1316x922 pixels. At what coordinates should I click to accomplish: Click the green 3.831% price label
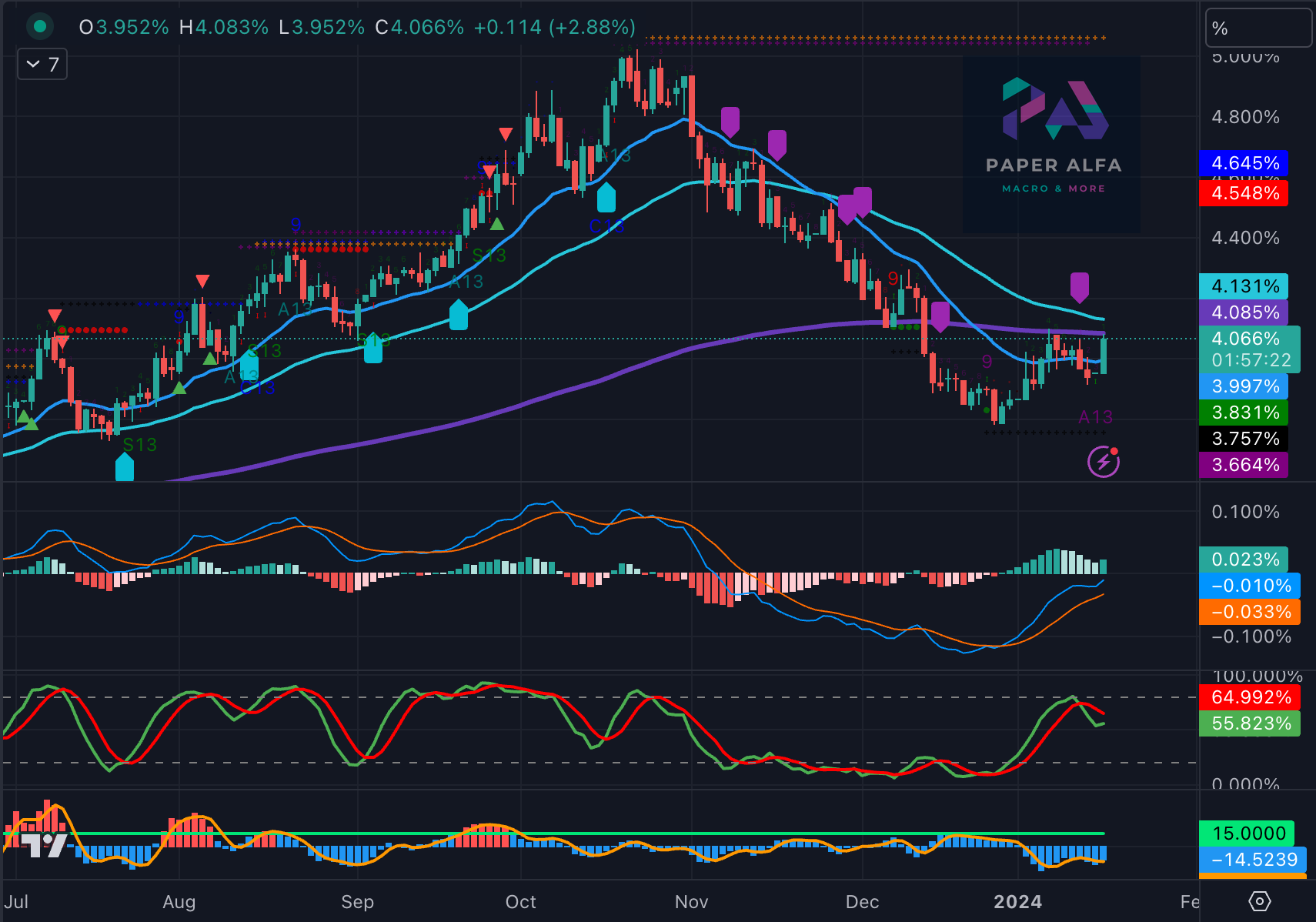(x=1244, y=413)
